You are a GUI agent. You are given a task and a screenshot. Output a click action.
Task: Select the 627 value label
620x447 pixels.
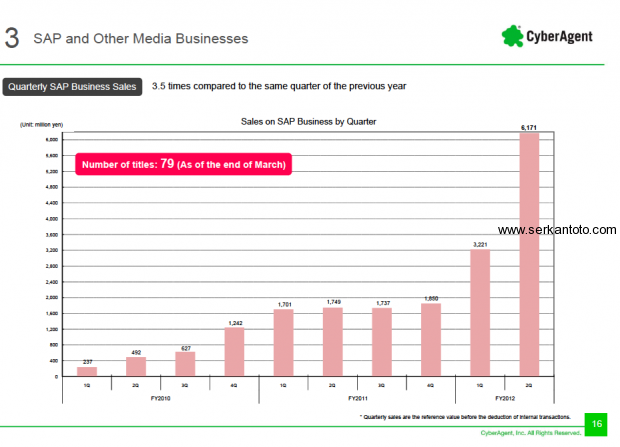pyautogui.click(x=186, y=348)
